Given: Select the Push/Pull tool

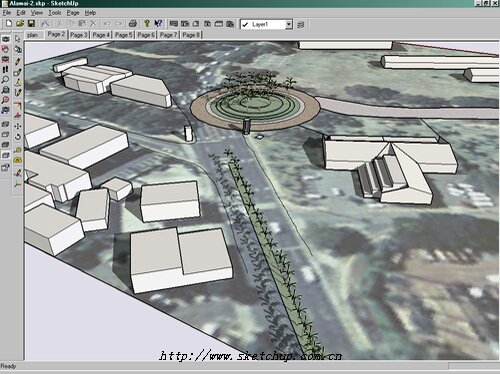Looking at the screenshot, I should [18, 115].
